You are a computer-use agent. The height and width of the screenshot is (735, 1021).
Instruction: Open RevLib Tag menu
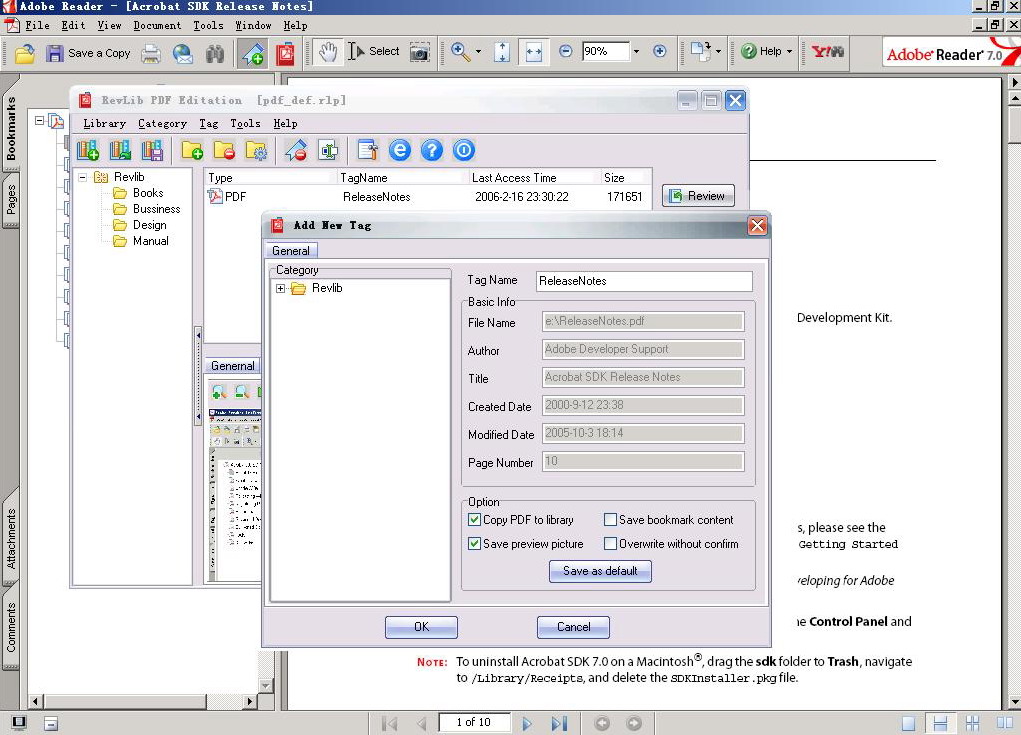[208, 123]
